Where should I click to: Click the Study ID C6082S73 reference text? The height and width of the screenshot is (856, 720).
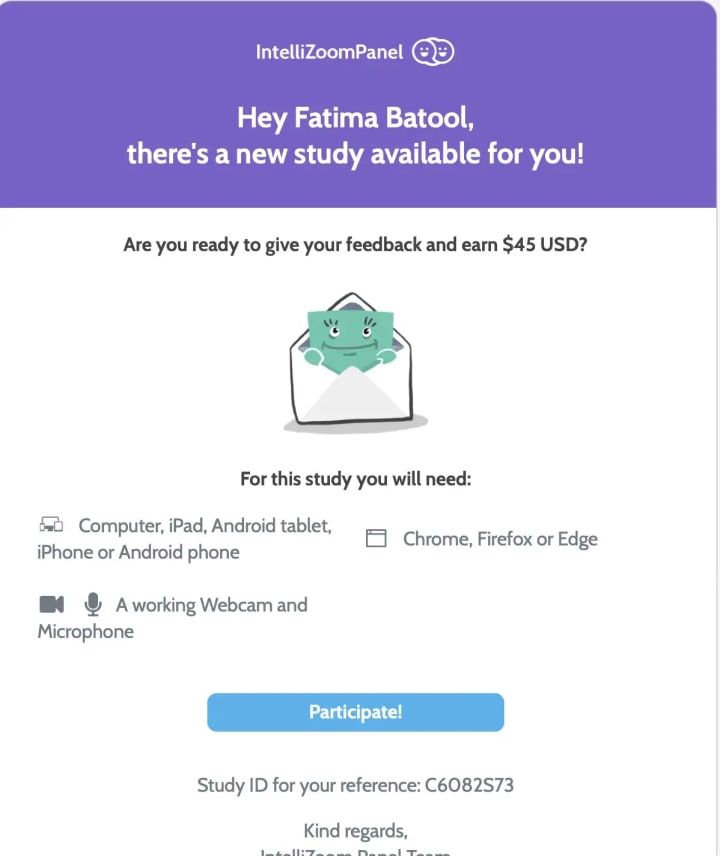pos(355,785)
